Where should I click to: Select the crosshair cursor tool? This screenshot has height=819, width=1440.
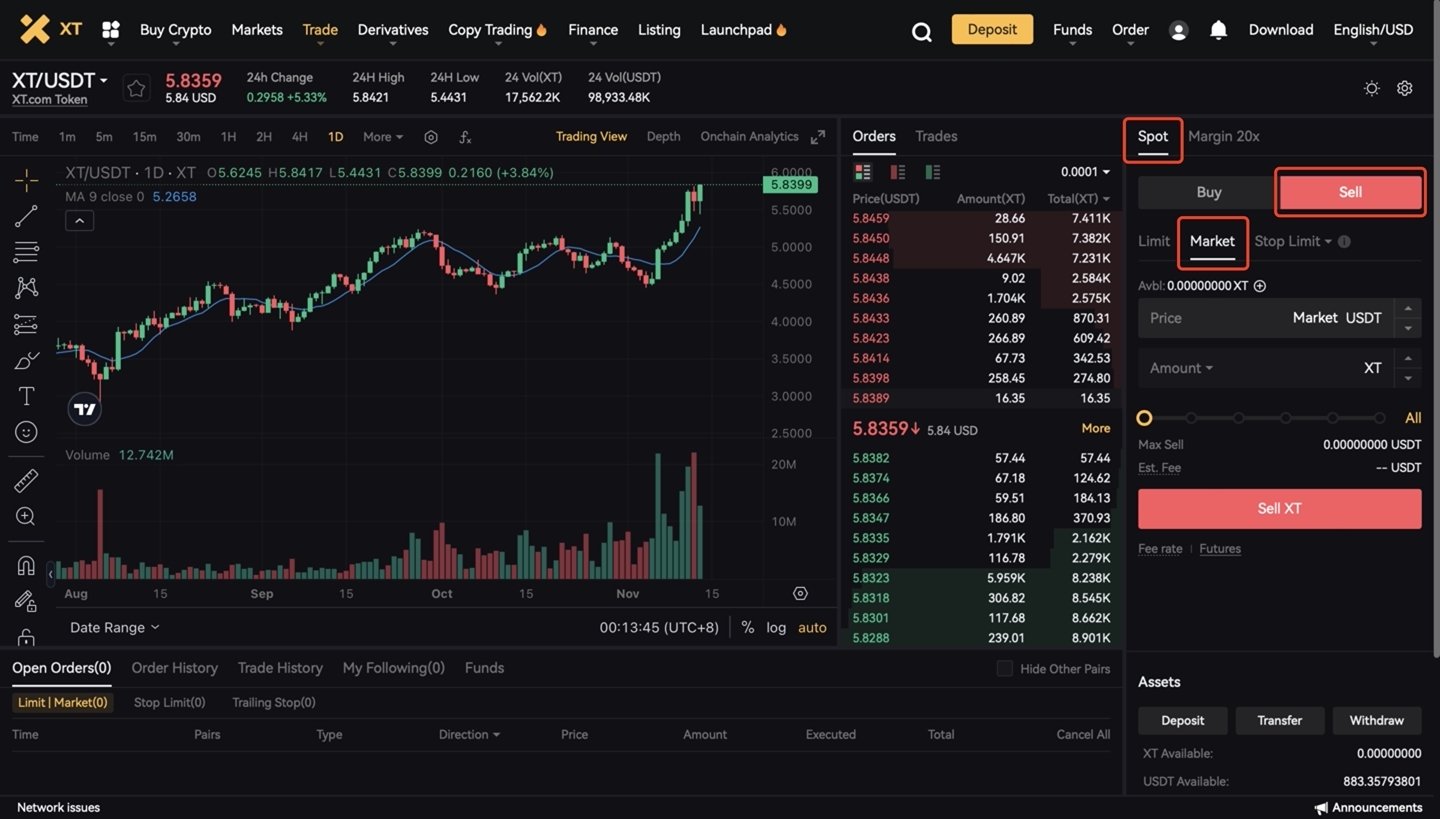click(26, 180)
